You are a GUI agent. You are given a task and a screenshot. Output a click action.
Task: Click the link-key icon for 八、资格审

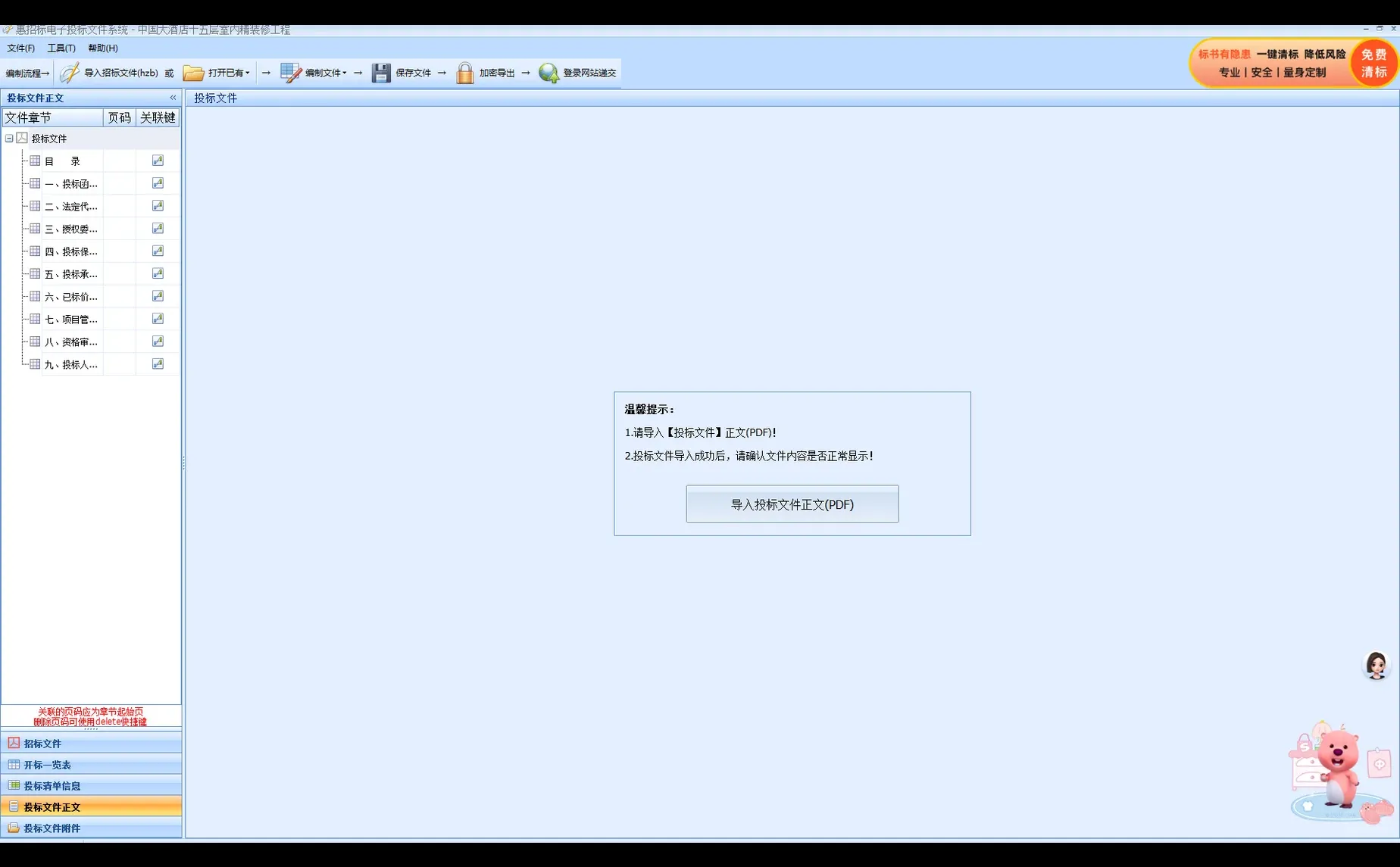tap(158, 341)
